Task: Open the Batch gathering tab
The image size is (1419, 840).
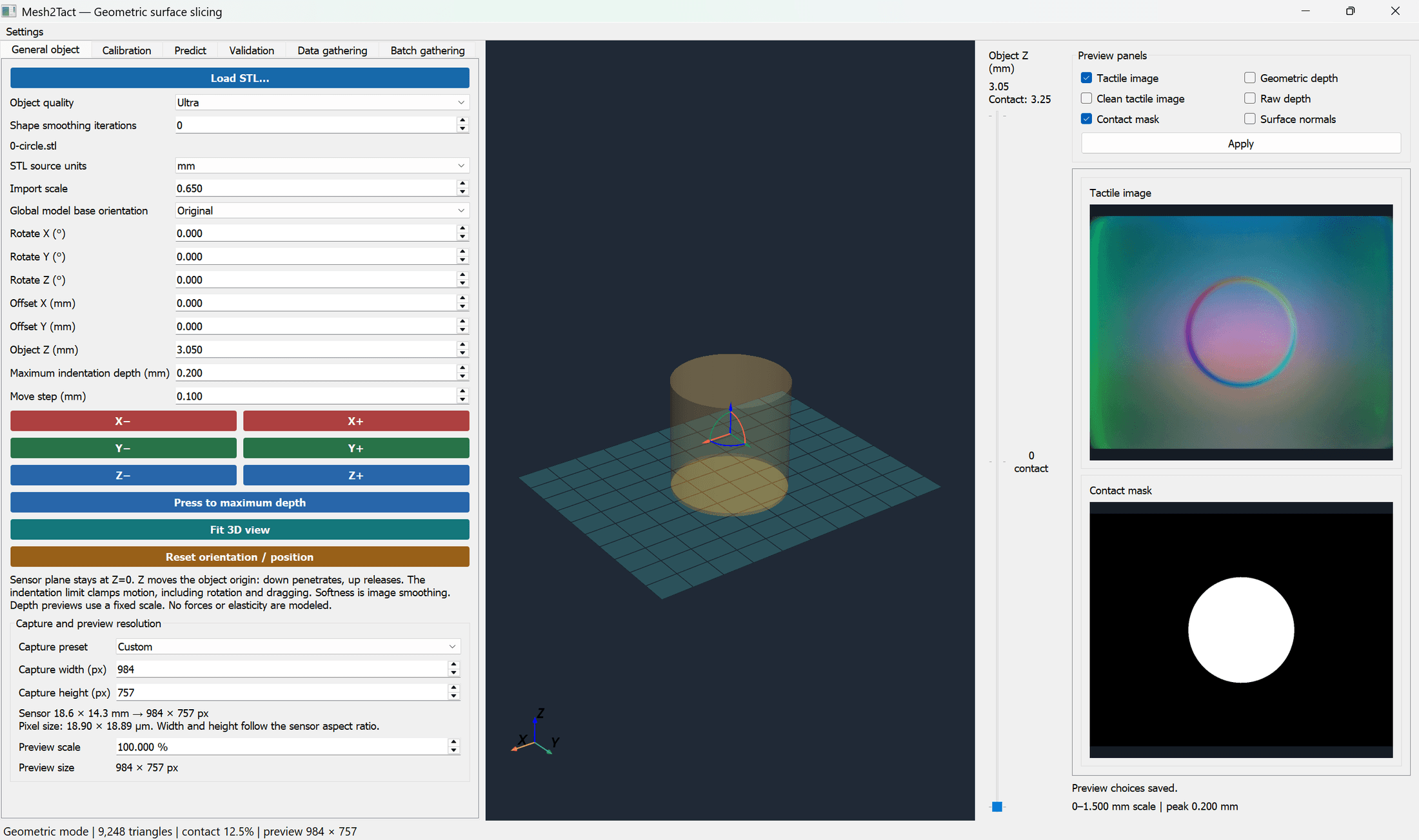Action: point(428,50)
